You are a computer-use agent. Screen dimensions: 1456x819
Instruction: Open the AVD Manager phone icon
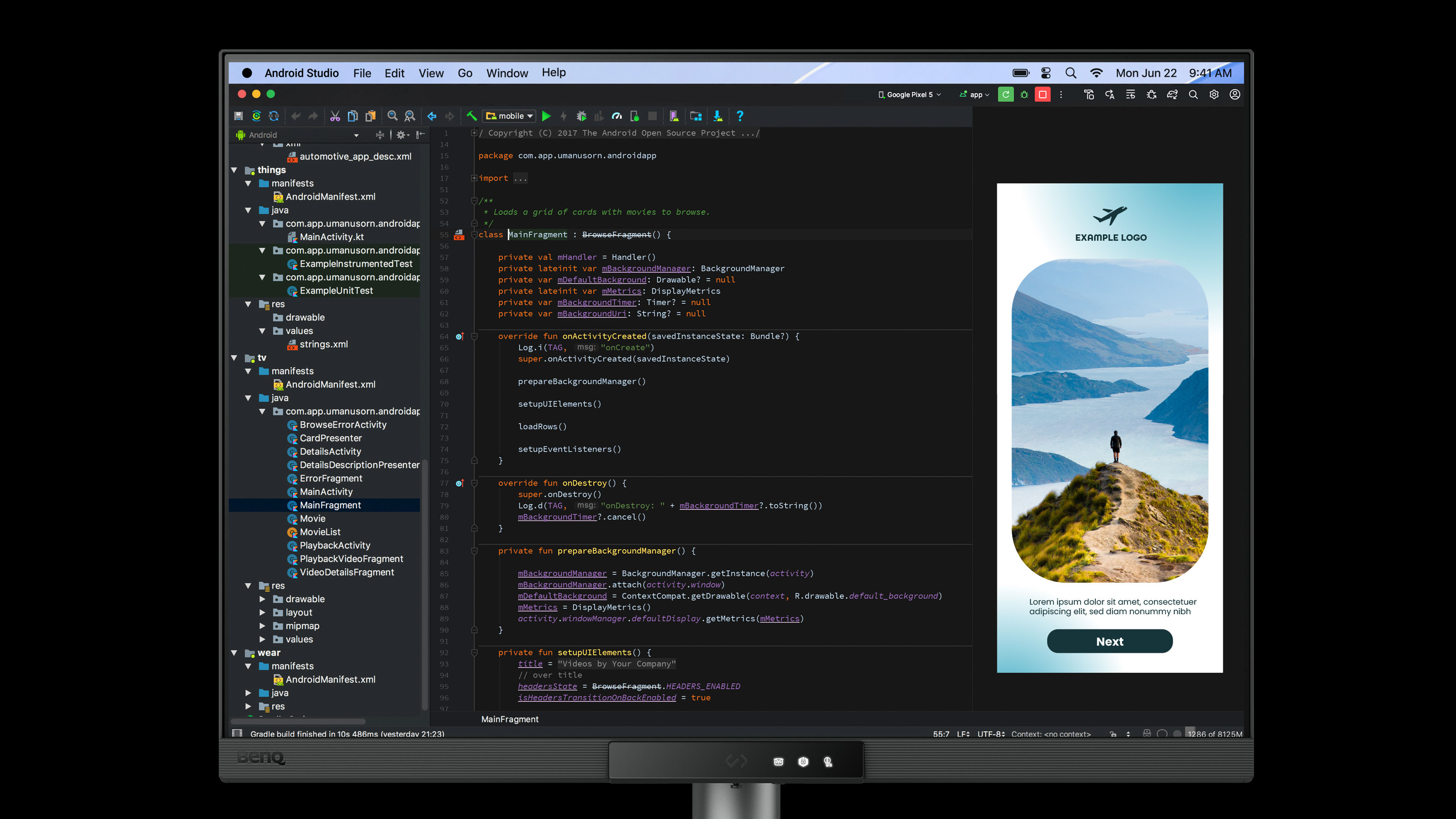(x=674, y=116)
